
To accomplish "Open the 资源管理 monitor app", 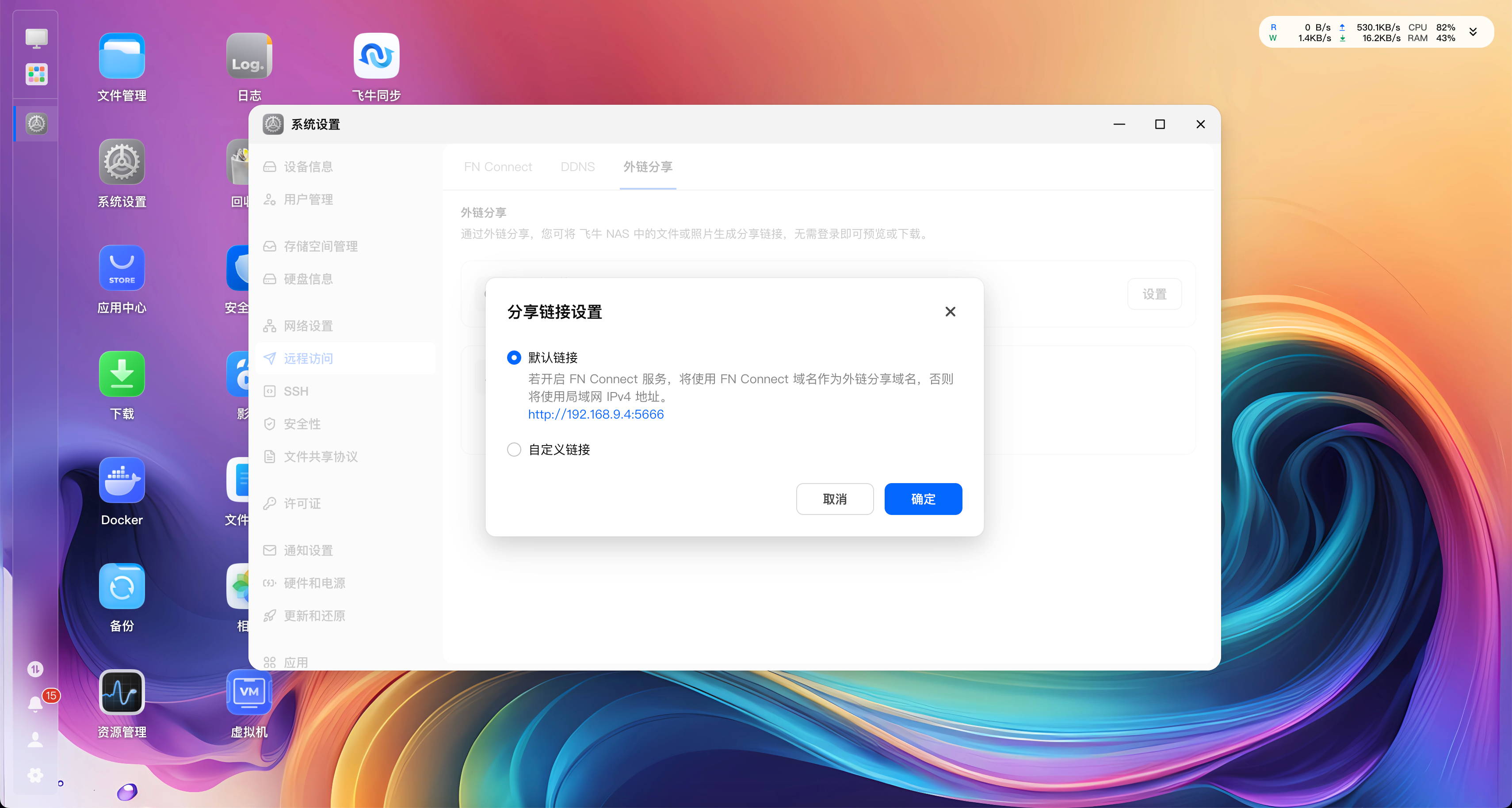I will coord(122,693).
